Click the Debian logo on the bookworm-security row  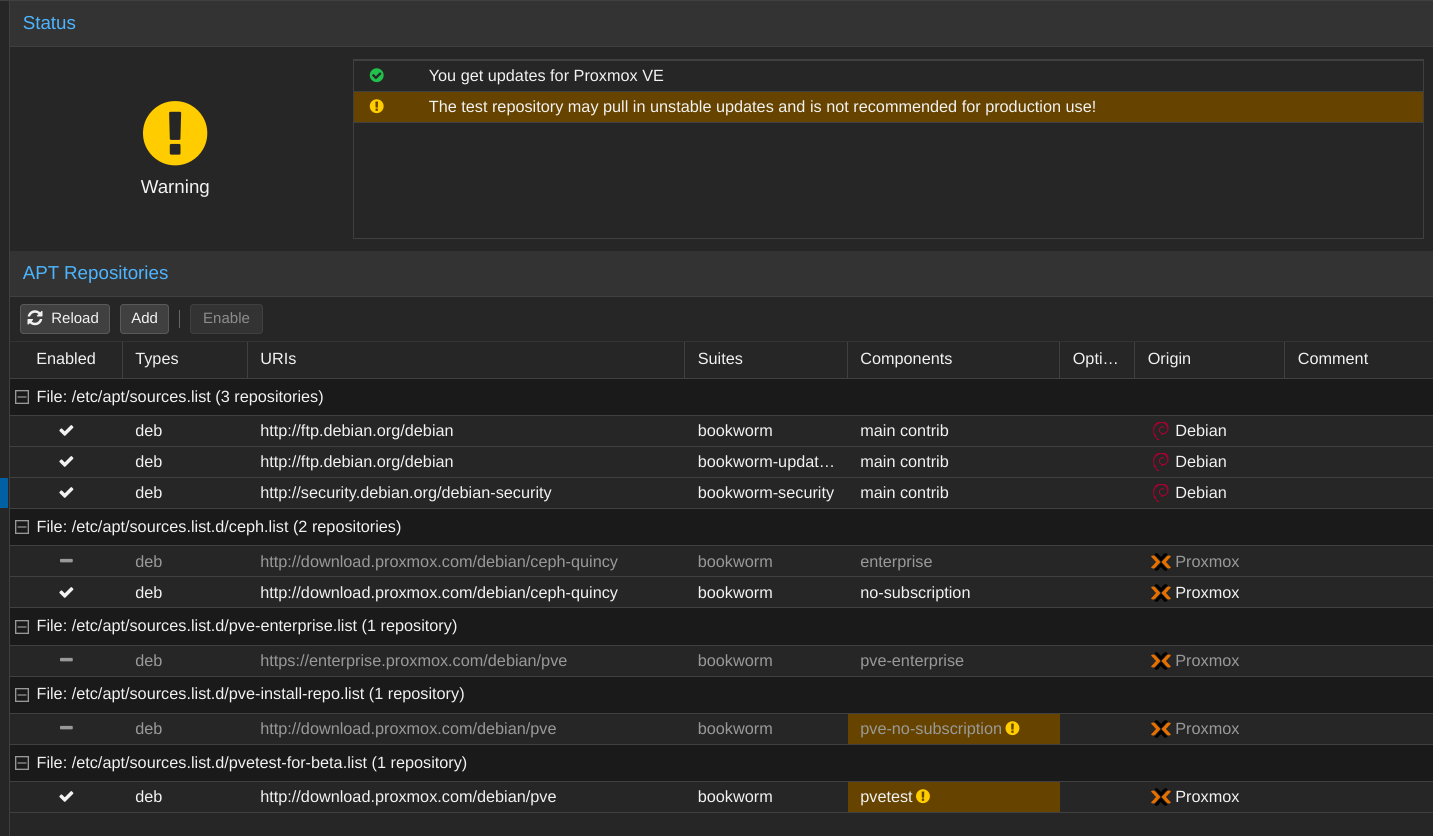[x=1160, y=492]
